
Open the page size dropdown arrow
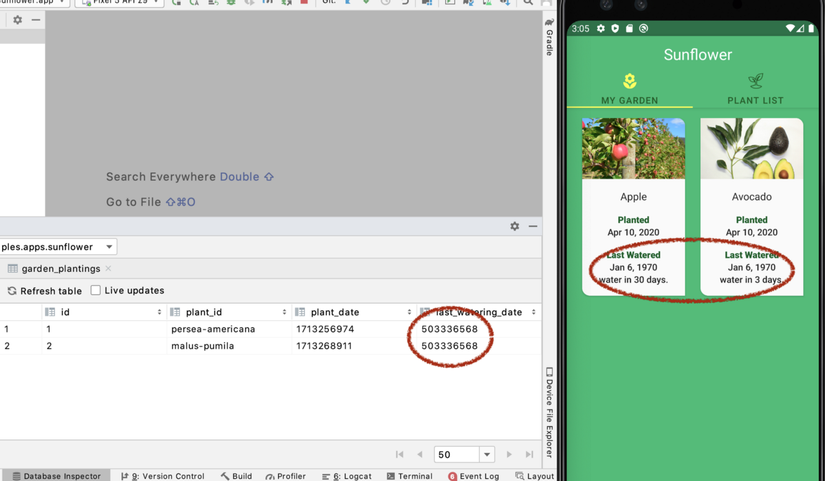click(487, 454)
